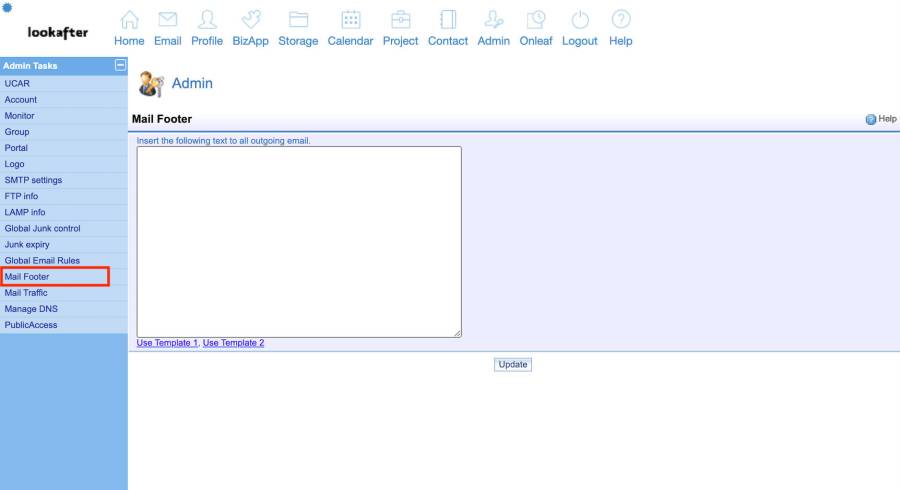This screenshot has height=490, width=900.
Task: Go to Profile via the person icon
Action: point(207,20)
